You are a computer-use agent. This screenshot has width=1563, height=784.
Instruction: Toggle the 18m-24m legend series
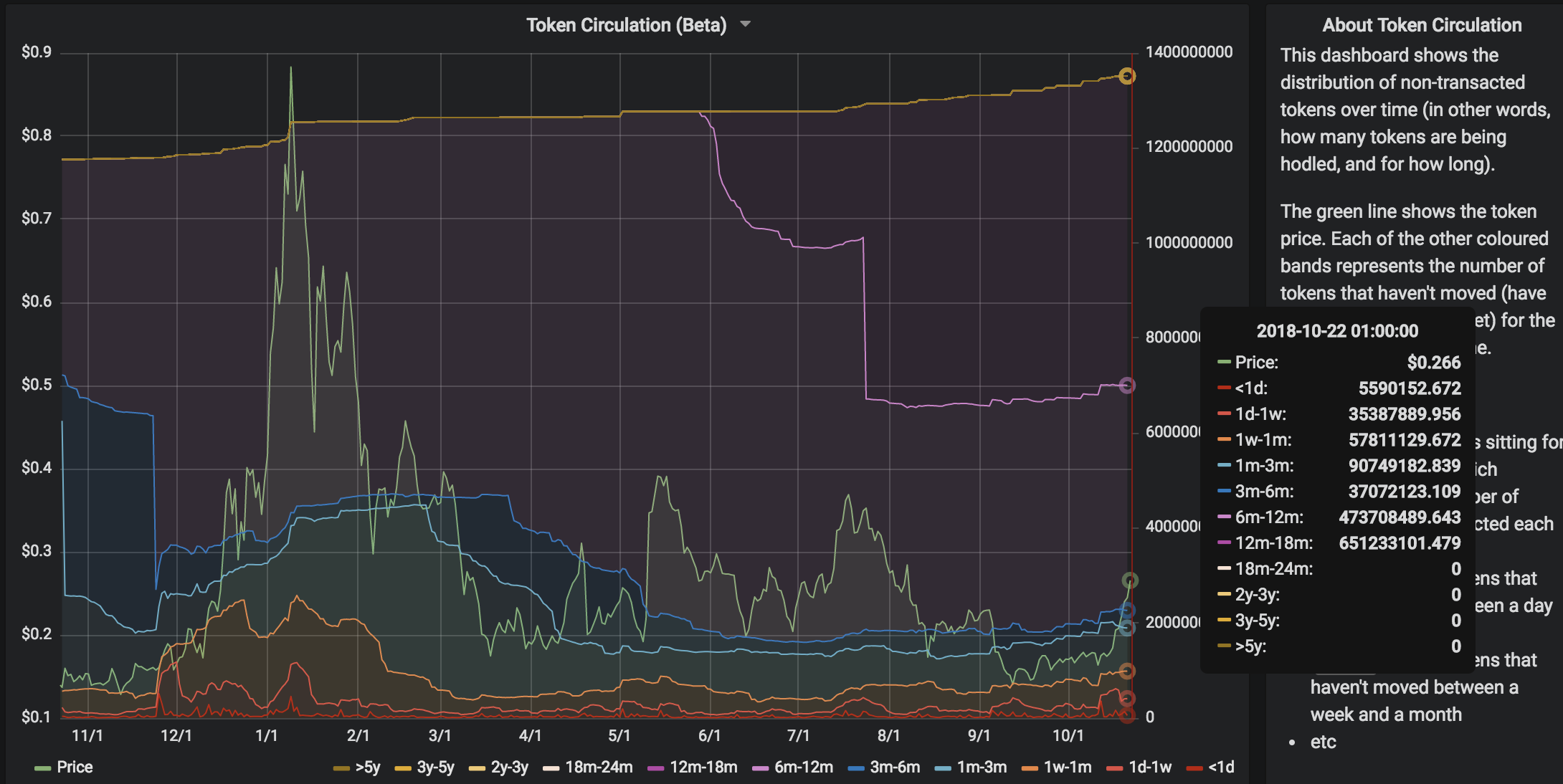point(599,767)
